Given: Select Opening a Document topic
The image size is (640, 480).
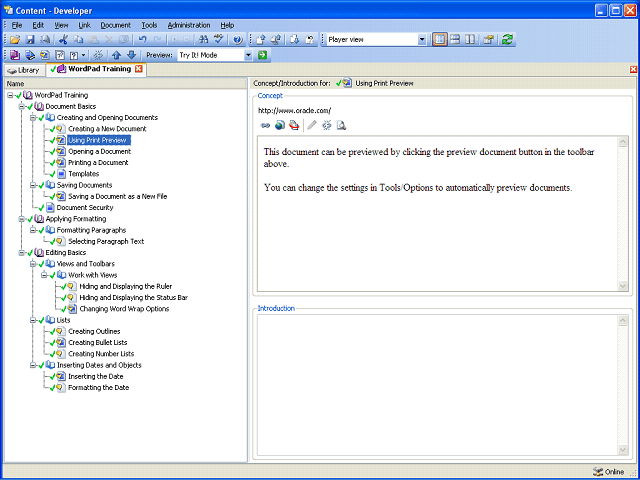Looking at the screenshot, I should (x=100, y=151).
